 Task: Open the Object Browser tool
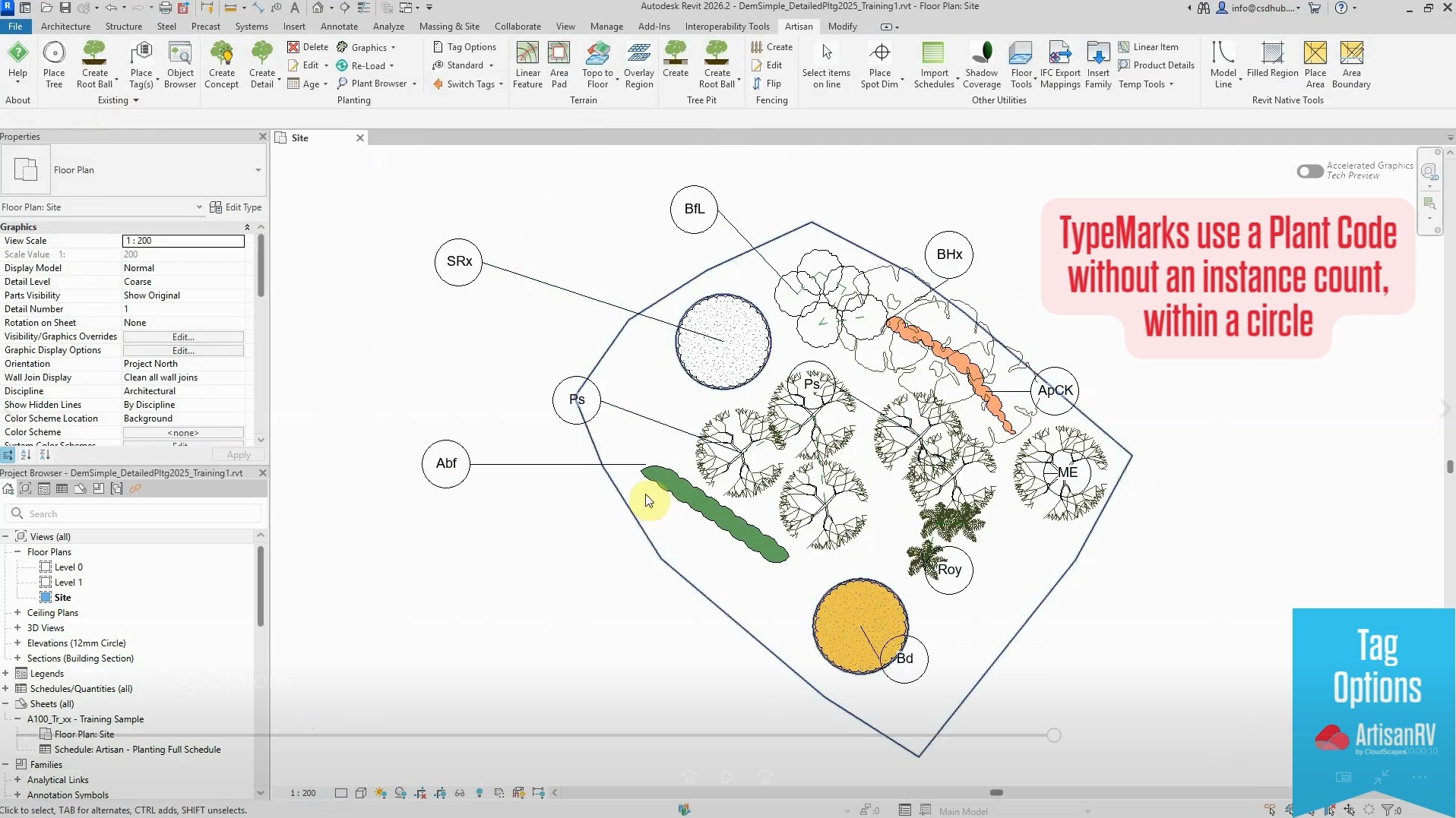click(180, 55)
